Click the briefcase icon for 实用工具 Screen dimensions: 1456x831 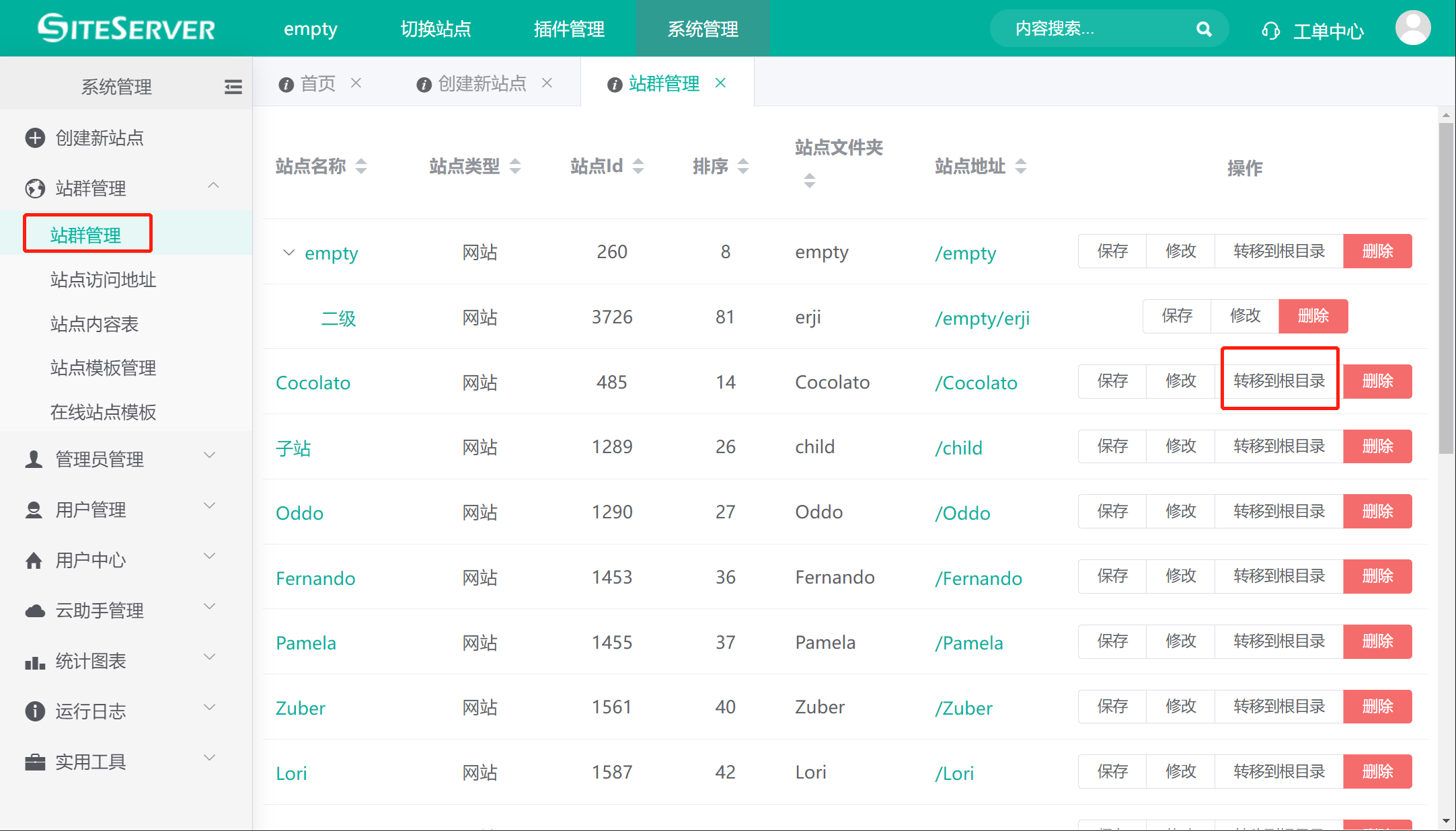35,762
